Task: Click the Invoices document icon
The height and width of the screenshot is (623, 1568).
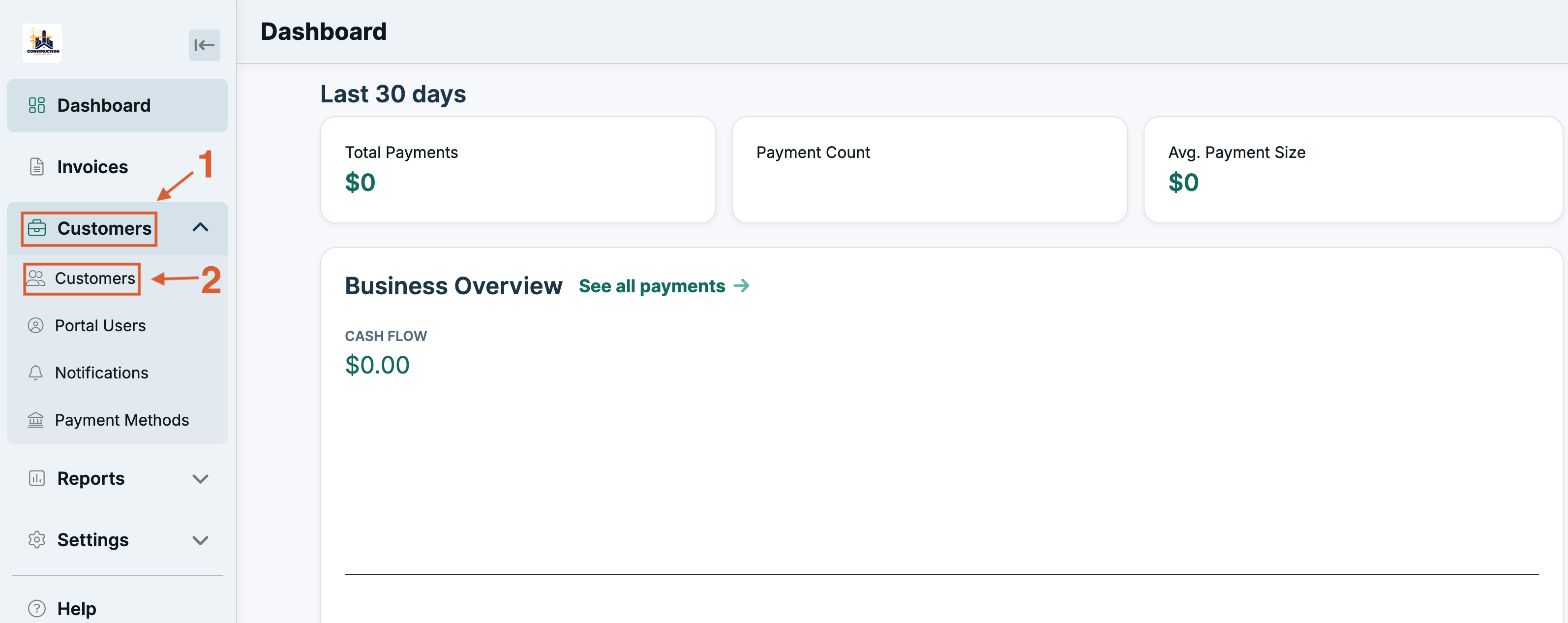Action: pyautogui.click(x=36, y=166)
